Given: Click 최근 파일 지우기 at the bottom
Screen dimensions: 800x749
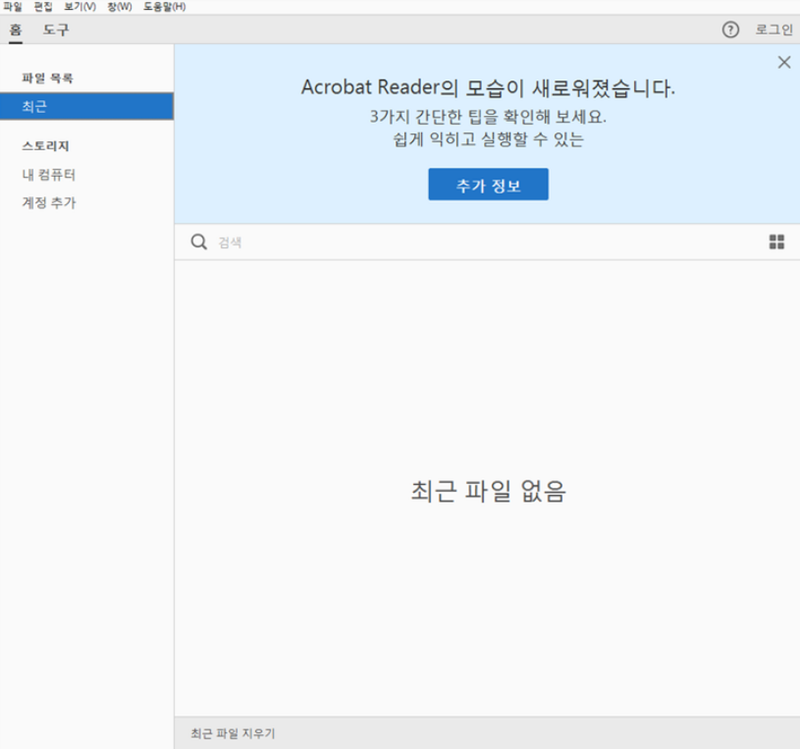Looking at the screenshot, I should pyautogui.click(x=233, y=733).
